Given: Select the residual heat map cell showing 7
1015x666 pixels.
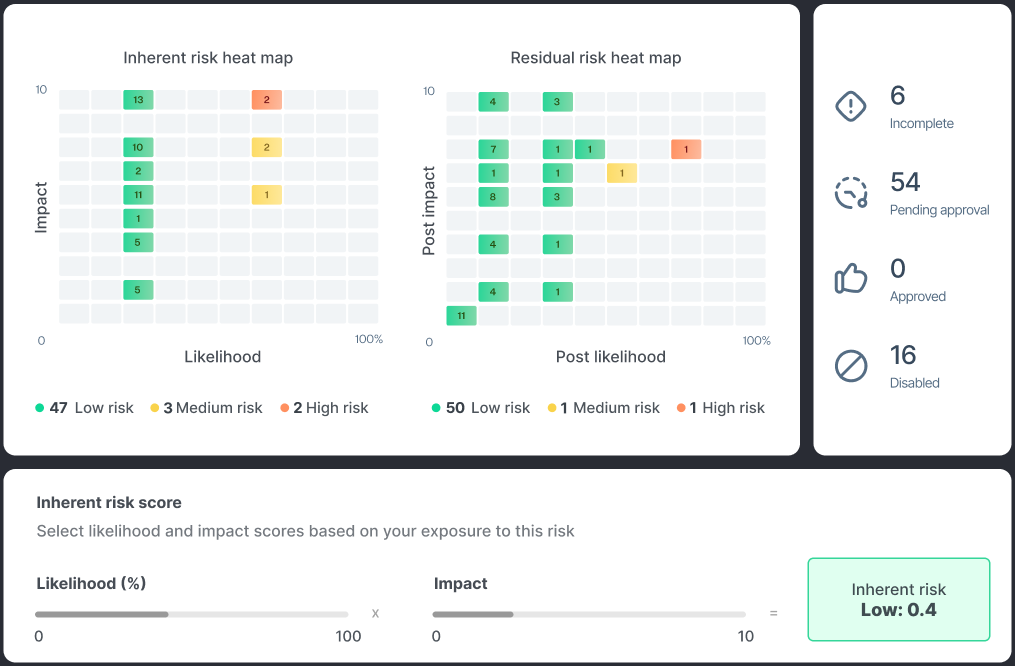Looking at the screenshot, I should tap(493, 150).
